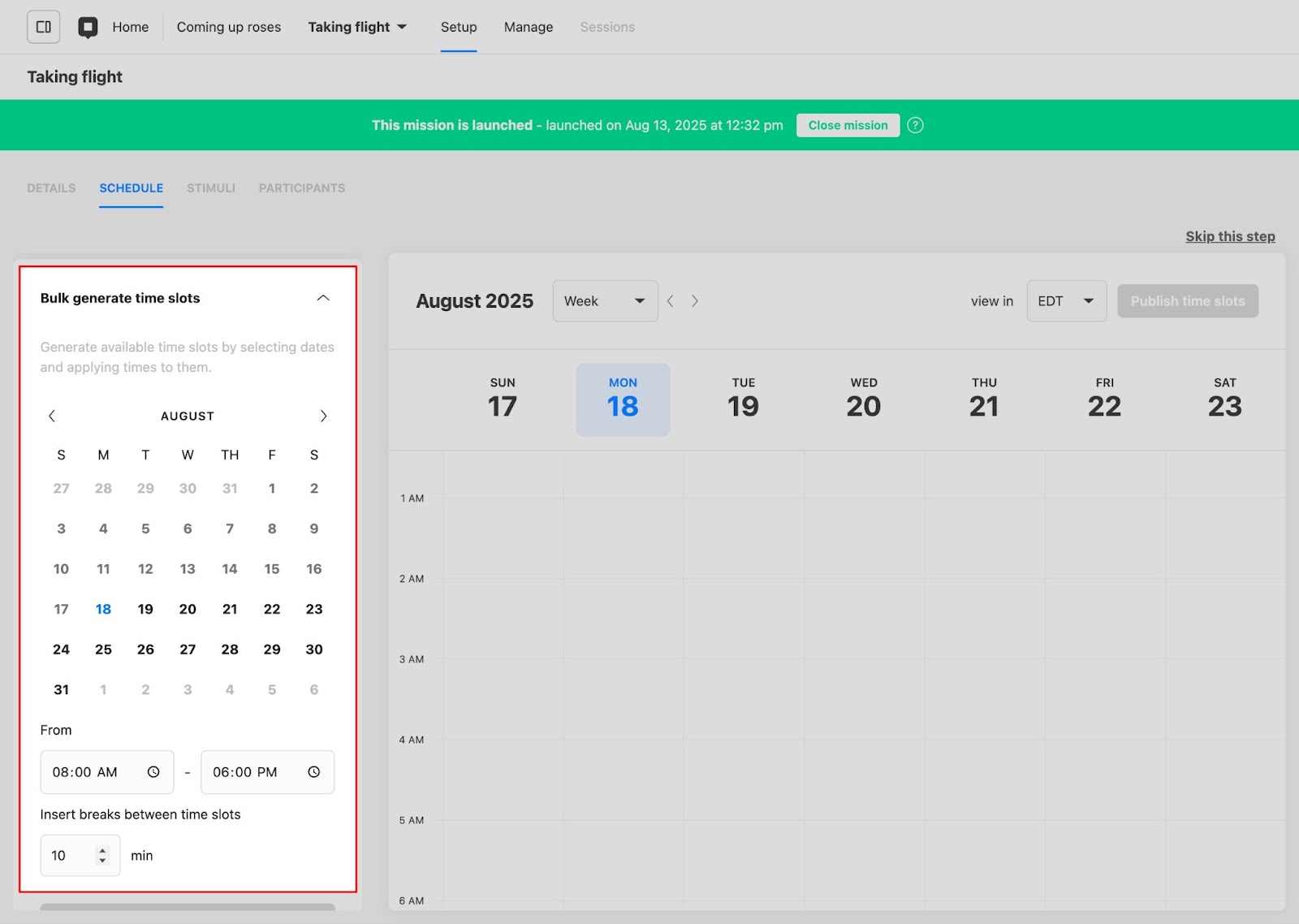Click the Close mission button
This screenshot has width=1299, height=924.
[x=848, y=125]
